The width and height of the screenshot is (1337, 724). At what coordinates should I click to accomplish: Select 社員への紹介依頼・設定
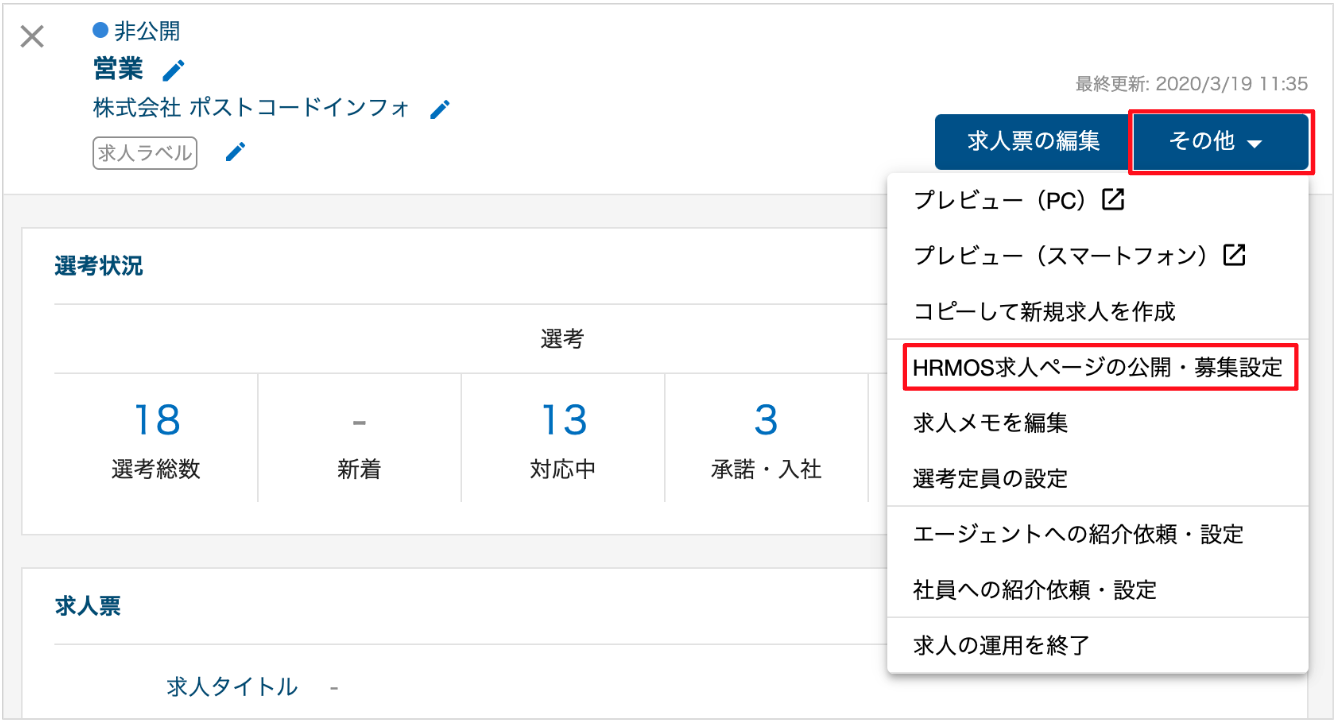tap(1097, 590)
